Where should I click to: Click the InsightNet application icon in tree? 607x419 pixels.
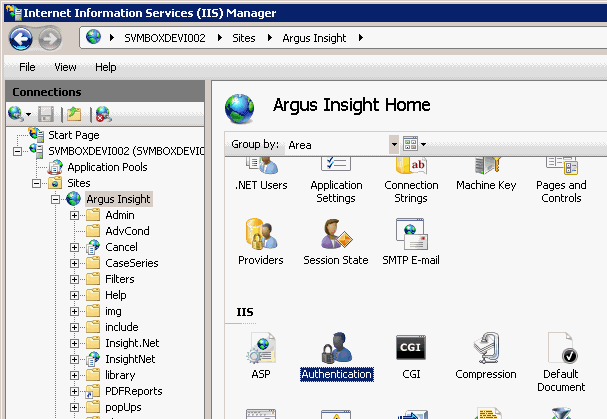[x=93, y=359]
